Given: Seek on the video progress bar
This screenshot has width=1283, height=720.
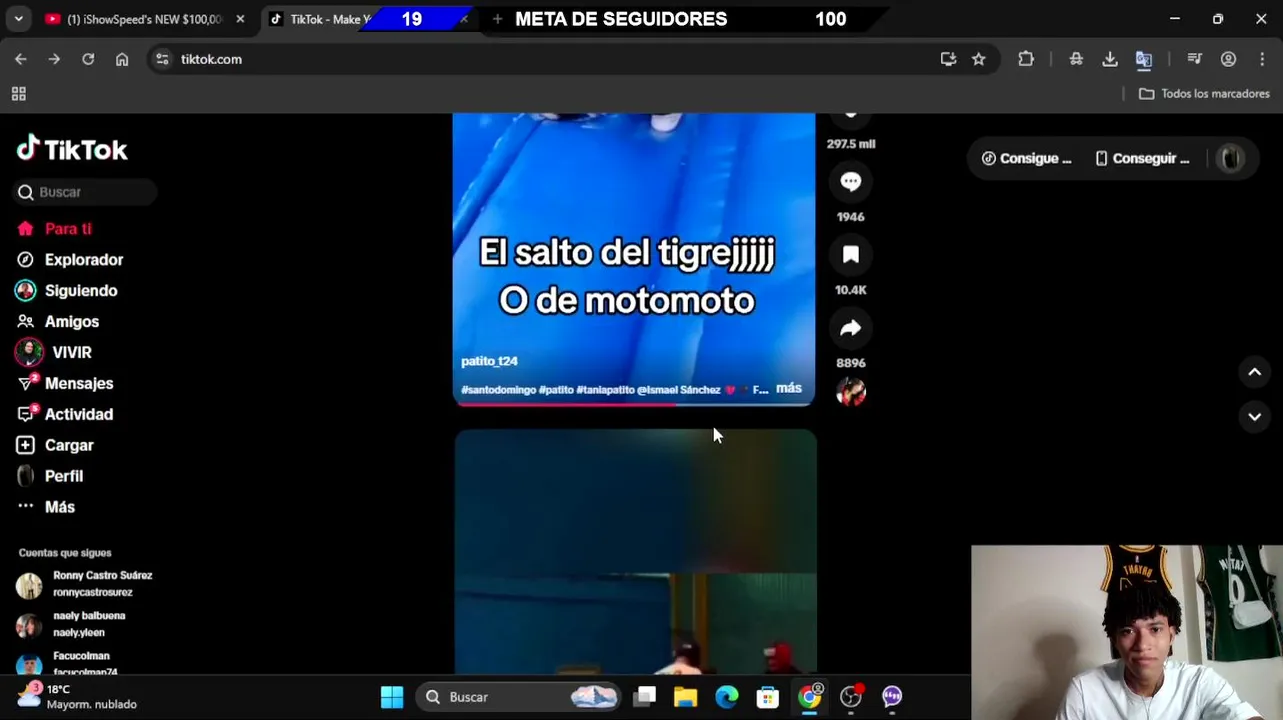Looking at the screenshot, I should coord(634,404).
